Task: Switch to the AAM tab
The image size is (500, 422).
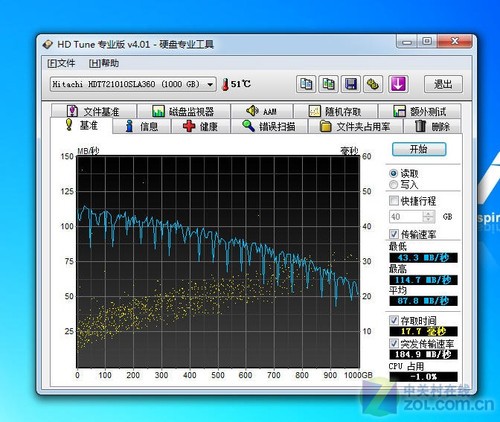Action: click(262, 111)
